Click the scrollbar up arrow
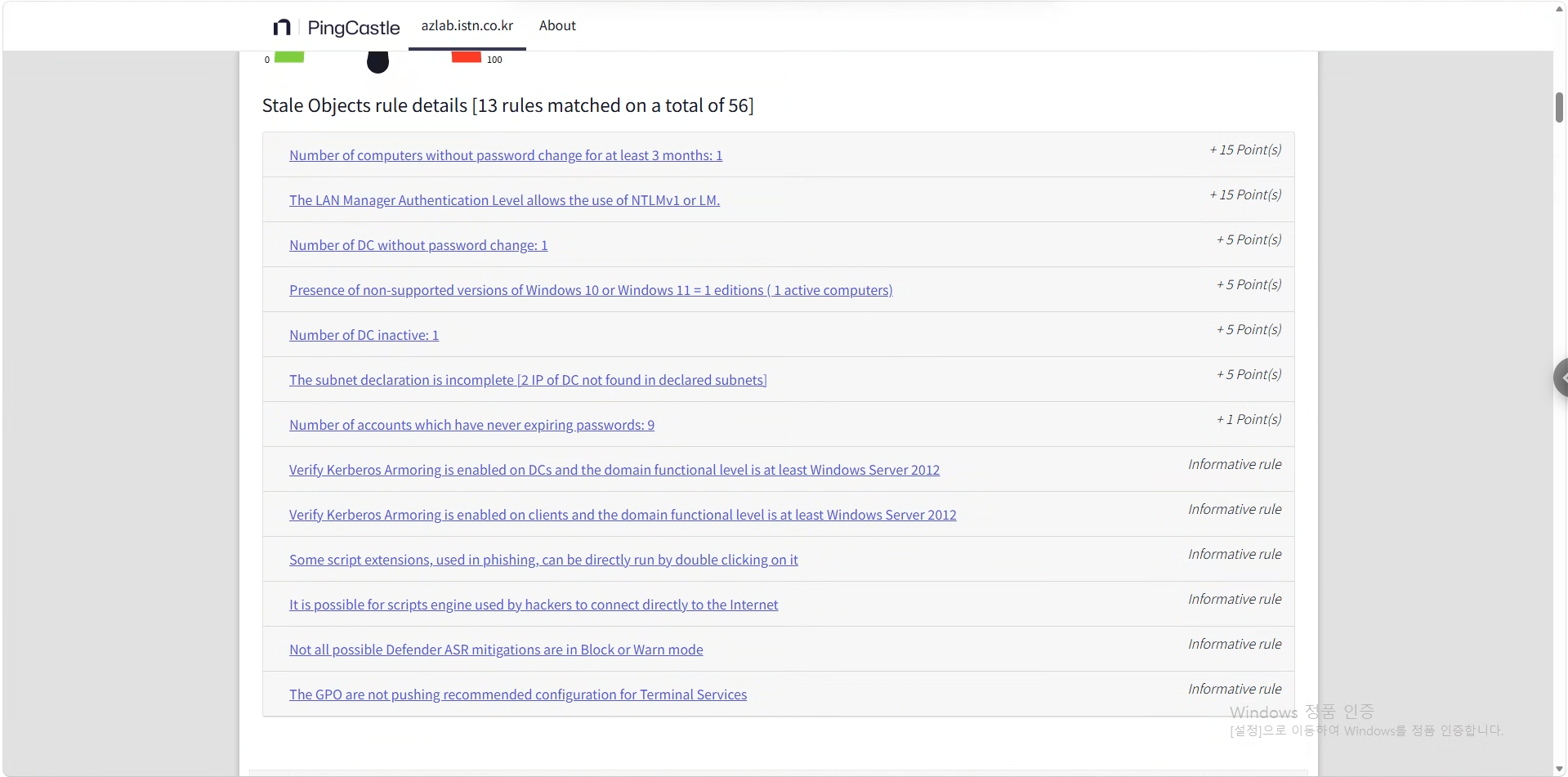Viewport: 1568px width, 777px height. pyautogui.click(x=1560, y=7)
